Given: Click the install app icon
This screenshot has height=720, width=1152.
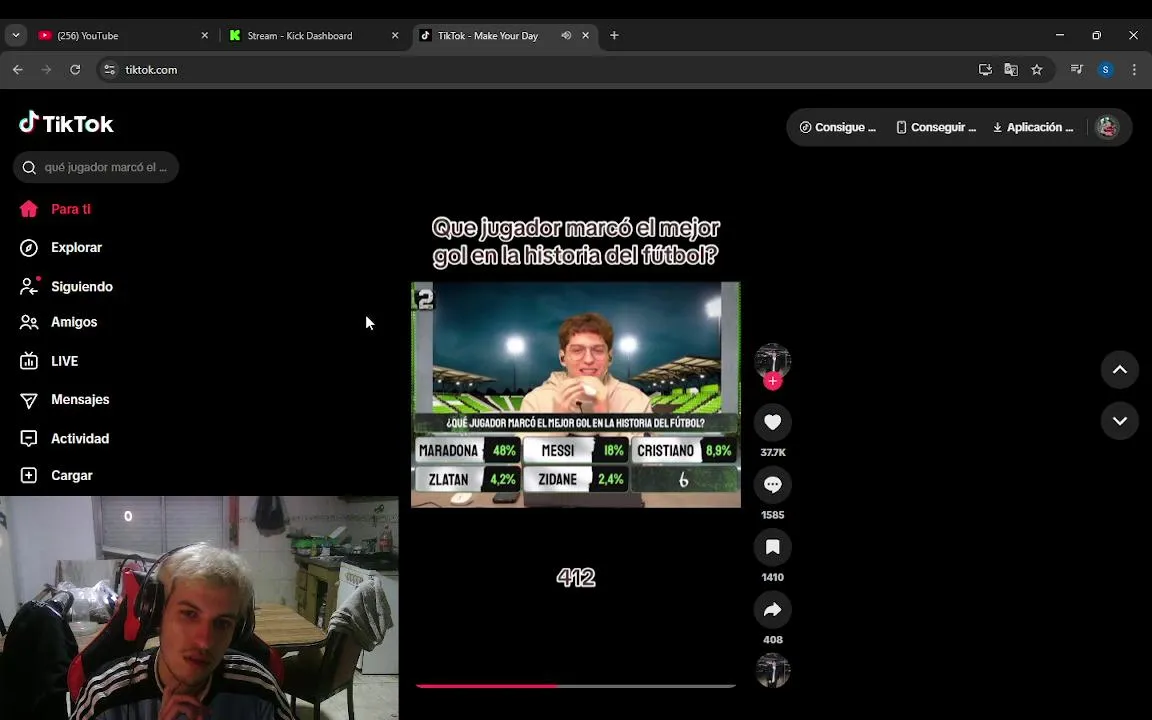Looking at the screenshot, I should (985, 70).
